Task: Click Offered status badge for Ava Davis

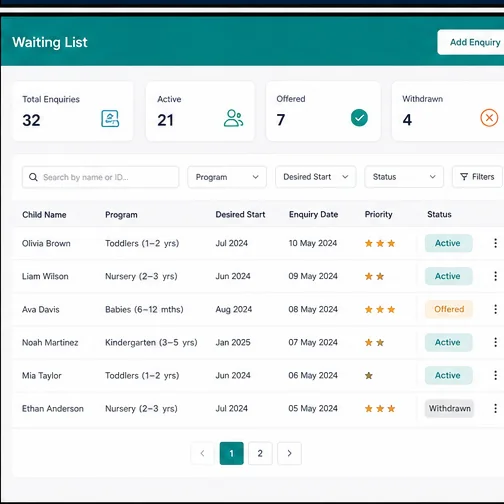Action: (449, 309)
